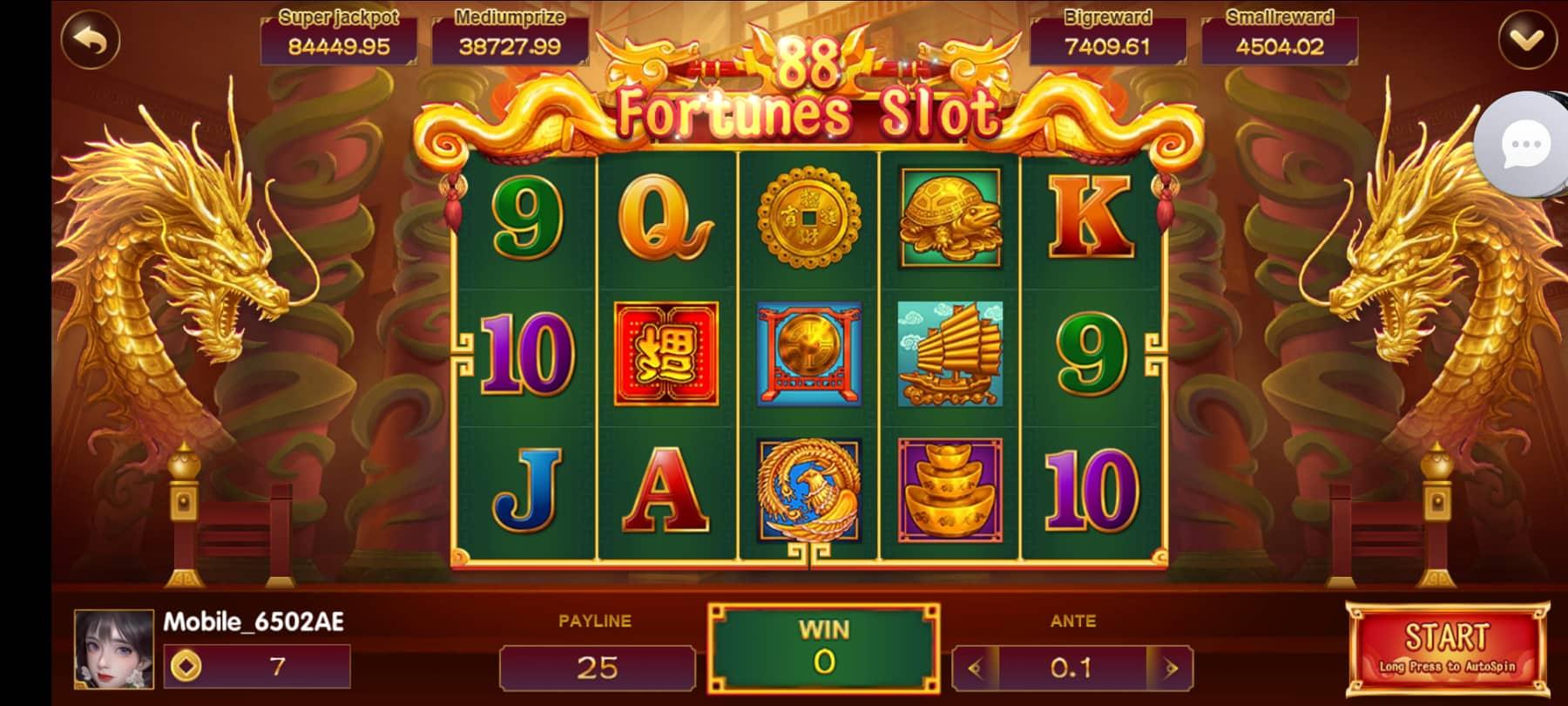
Task: Click the gold ingot symbol
Action: [x=950, y=490]
